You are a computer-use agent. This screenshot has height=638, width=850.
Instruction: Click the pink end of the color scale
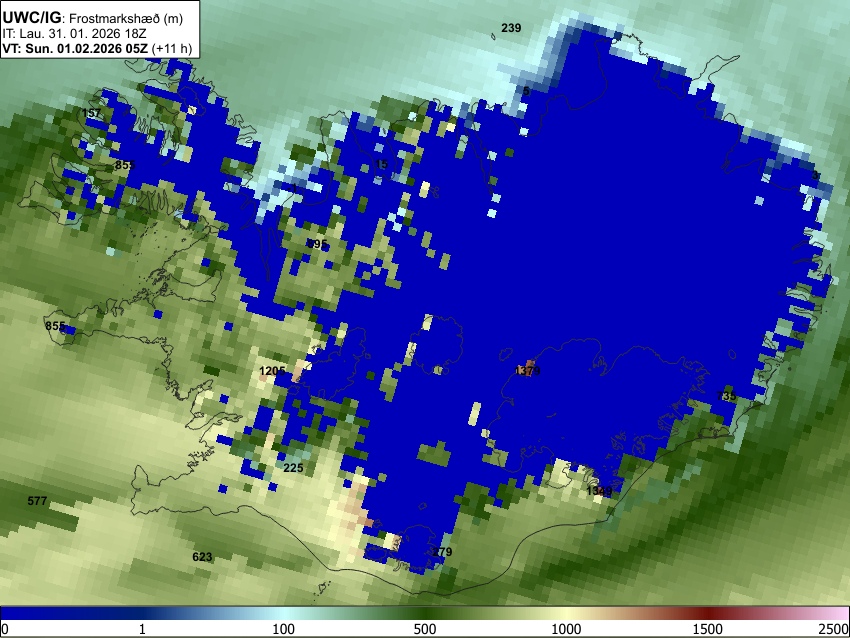838,613
